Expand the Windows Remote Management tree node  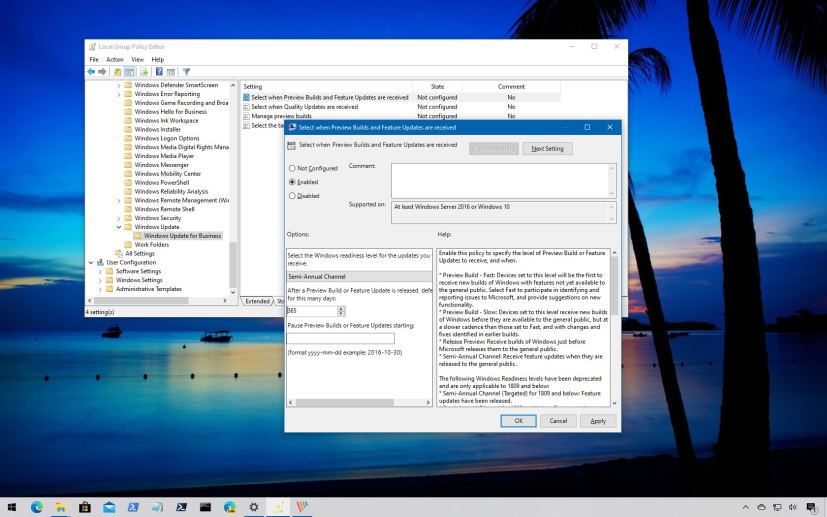[119, 200]
